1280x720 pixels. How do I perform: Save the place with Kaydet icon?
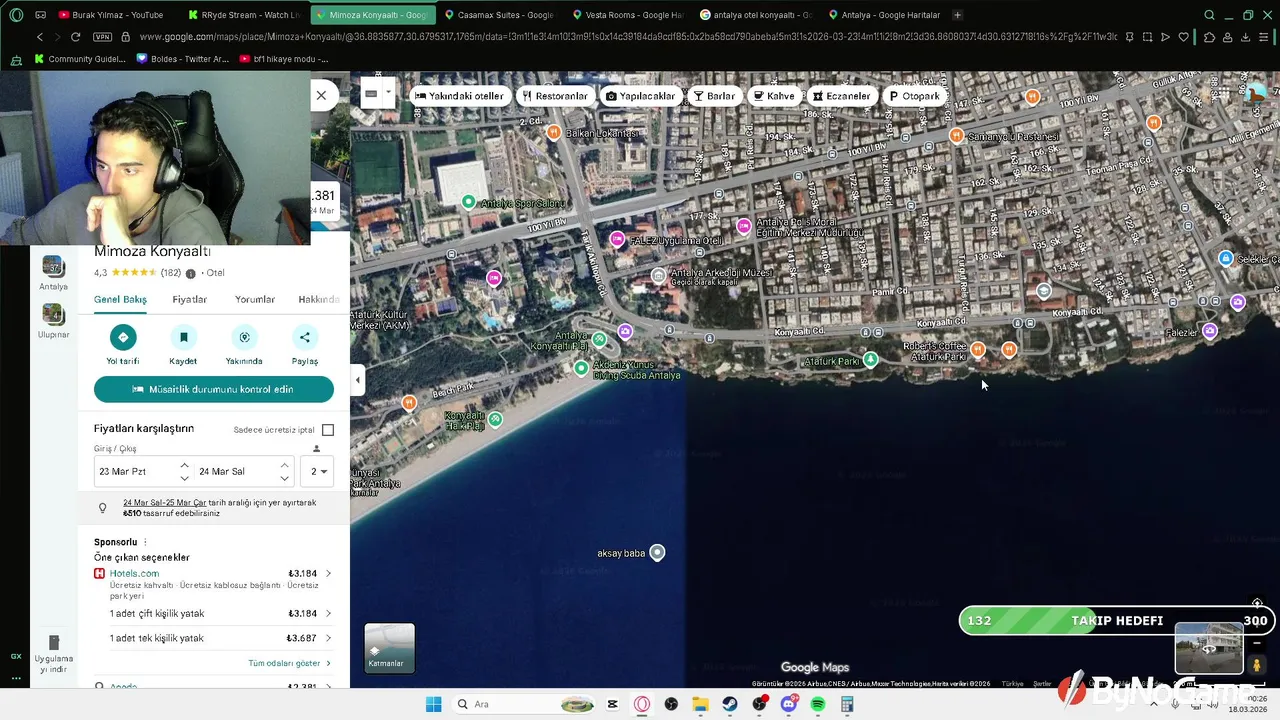(x=184, y=337)
